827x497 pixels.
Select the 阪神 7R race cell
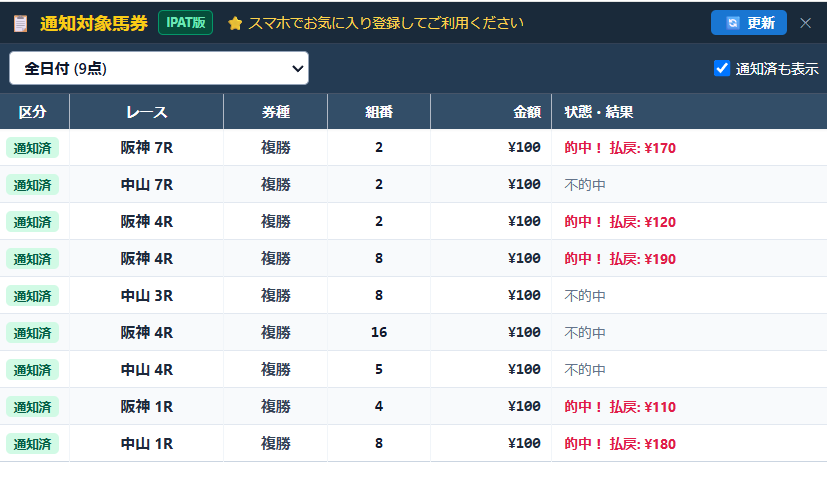147,148
